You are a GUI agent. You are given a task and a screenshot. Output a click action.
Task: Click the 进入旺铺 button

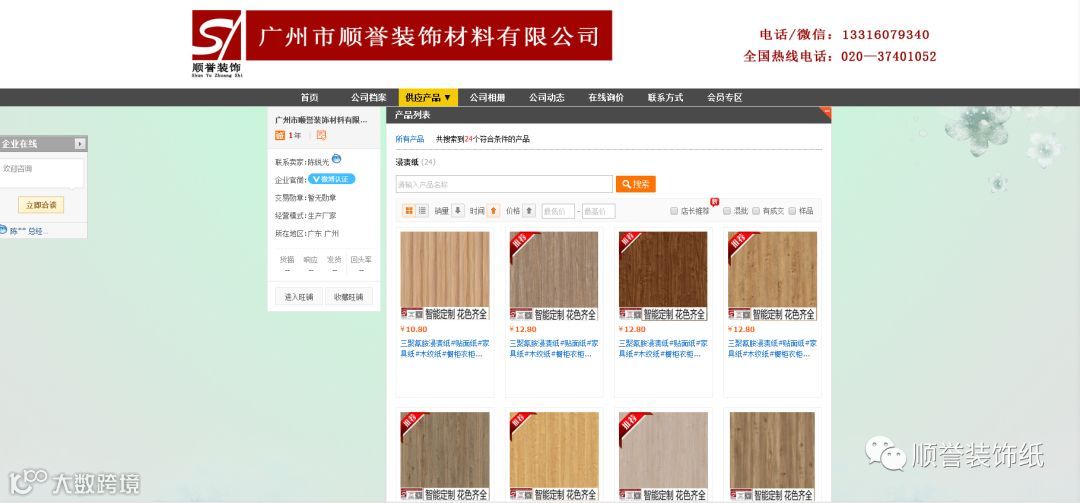tap(298, 297)
